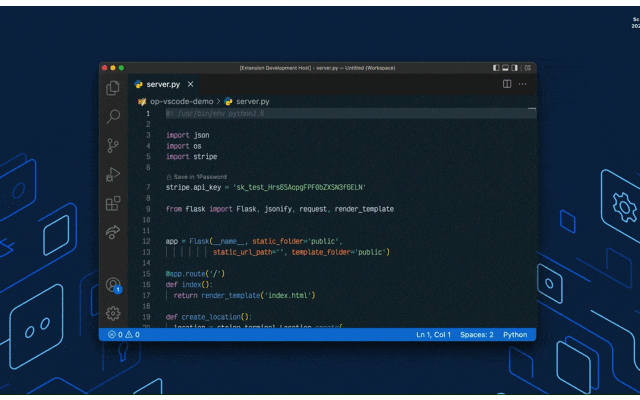The height and width of the screenshot is (400, 640).
Task: Open the Run and Debug view
Action: click(113, 174)
